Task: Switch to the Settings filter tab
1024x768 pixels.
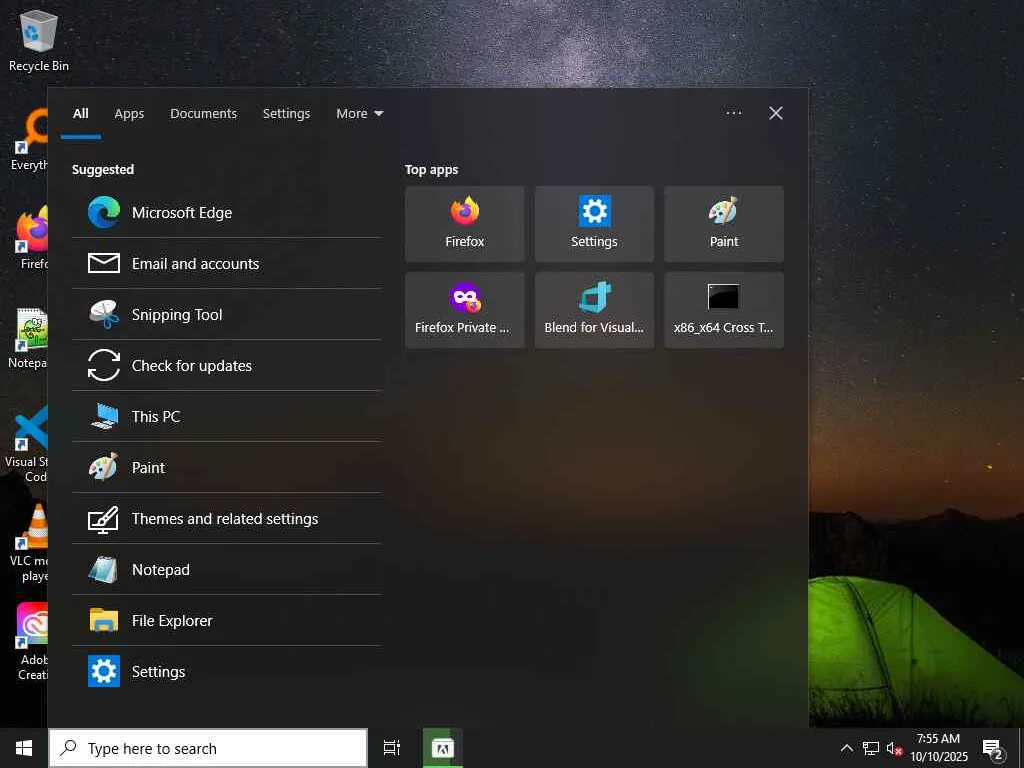Action: coord(287,114)
